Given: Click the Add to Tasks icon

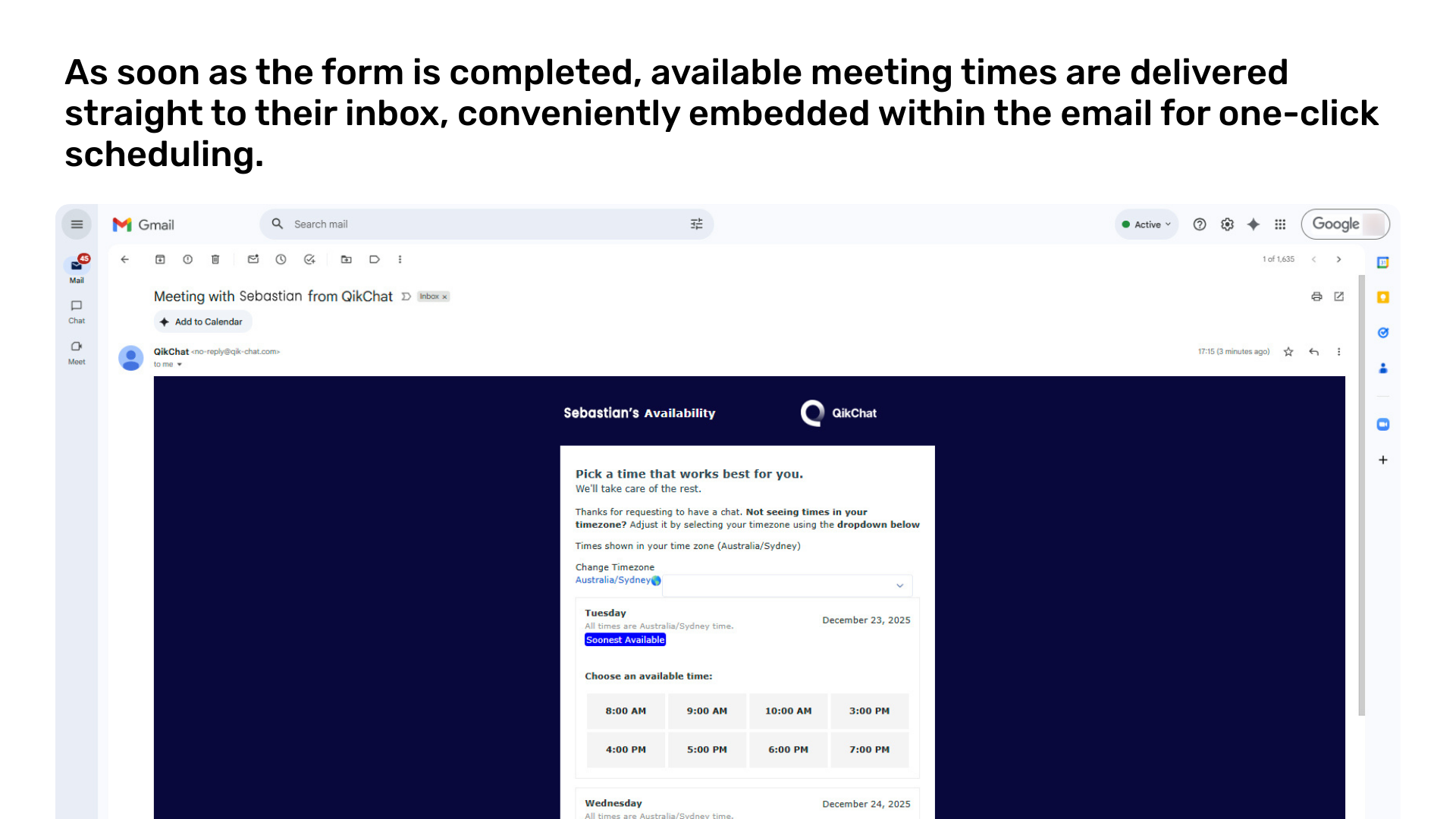Looking at the screenshot, I should pyautogui.click(x=309, y=259).
